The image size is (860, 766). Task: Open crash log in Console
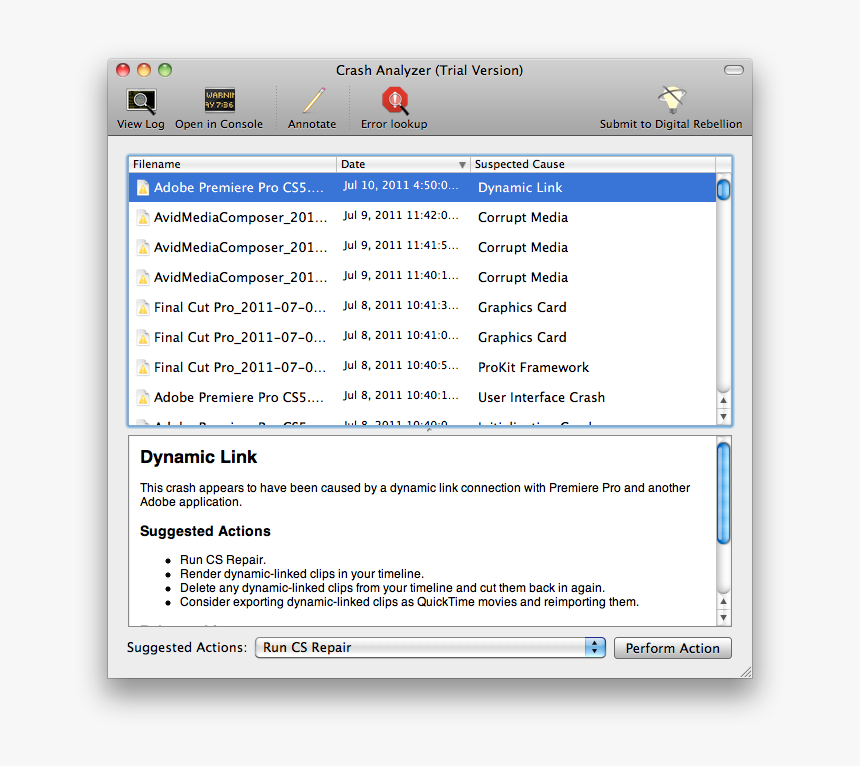[x=219, y=101]
